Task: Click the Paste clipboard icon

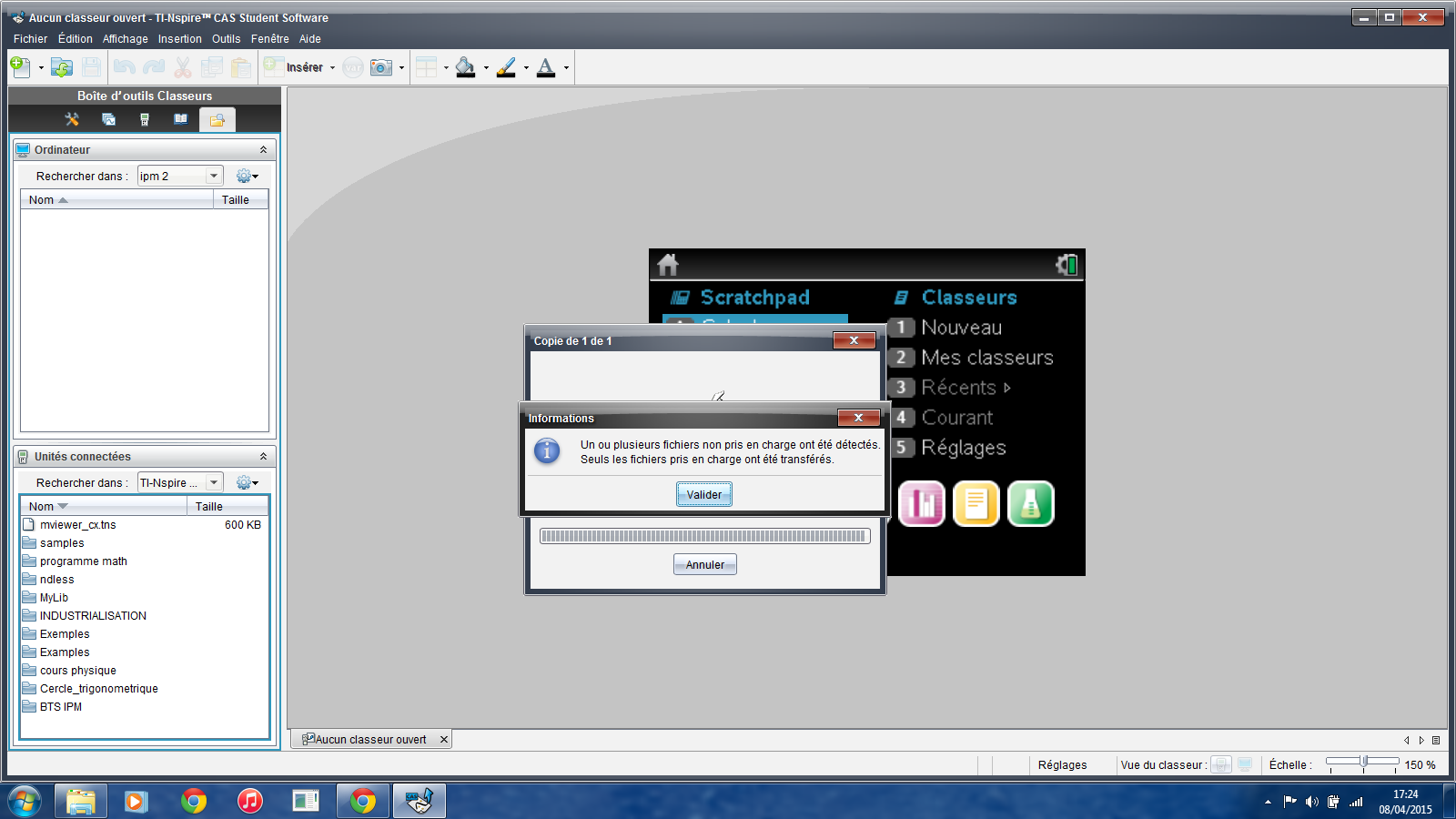Action: click(240, 66)
